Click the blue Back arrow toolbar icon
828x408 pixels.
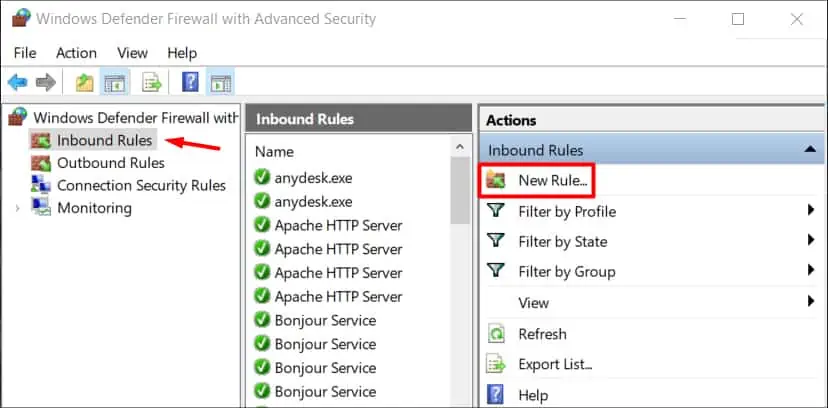click(17, 83)
